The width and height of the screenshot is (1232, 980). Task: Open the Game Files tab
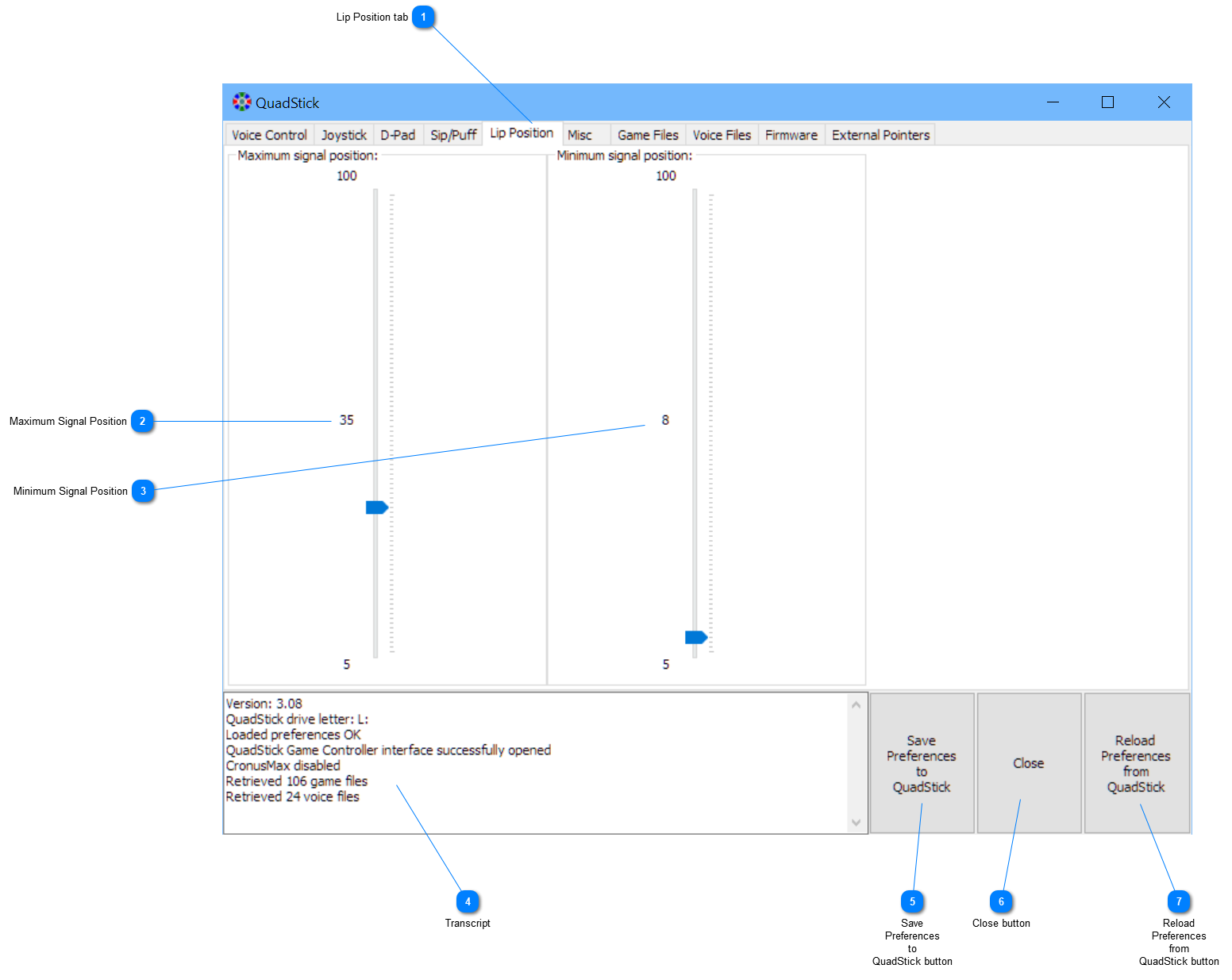coord(648,135)
